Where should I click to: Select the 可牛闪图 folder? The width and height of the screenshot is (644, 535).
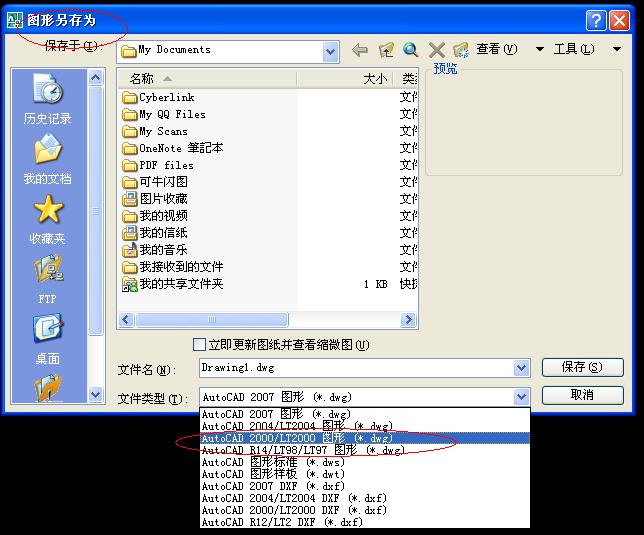click(155, 182)
